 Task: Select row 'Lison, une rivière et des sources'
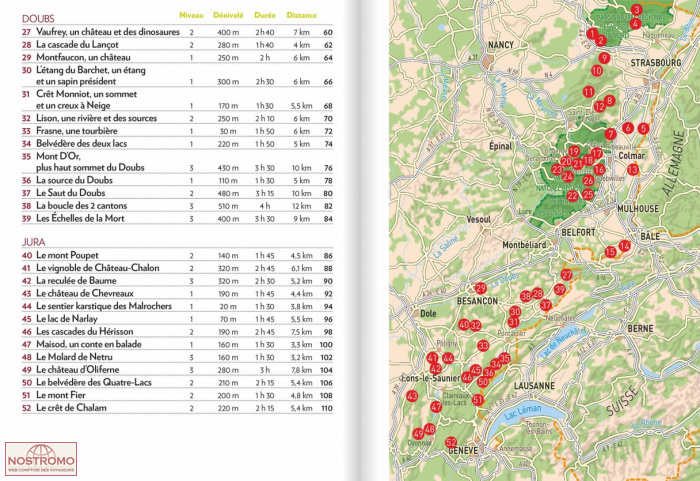177,118
